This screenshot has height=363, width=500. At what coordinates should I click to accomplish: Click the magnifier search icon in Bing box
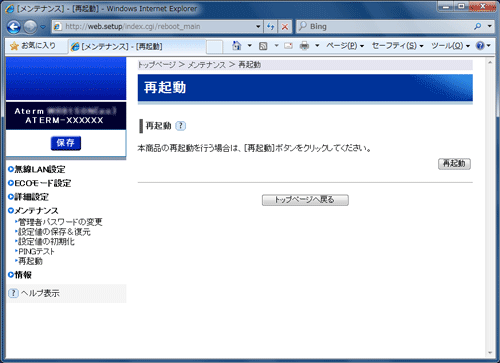[x=477, y=26]
